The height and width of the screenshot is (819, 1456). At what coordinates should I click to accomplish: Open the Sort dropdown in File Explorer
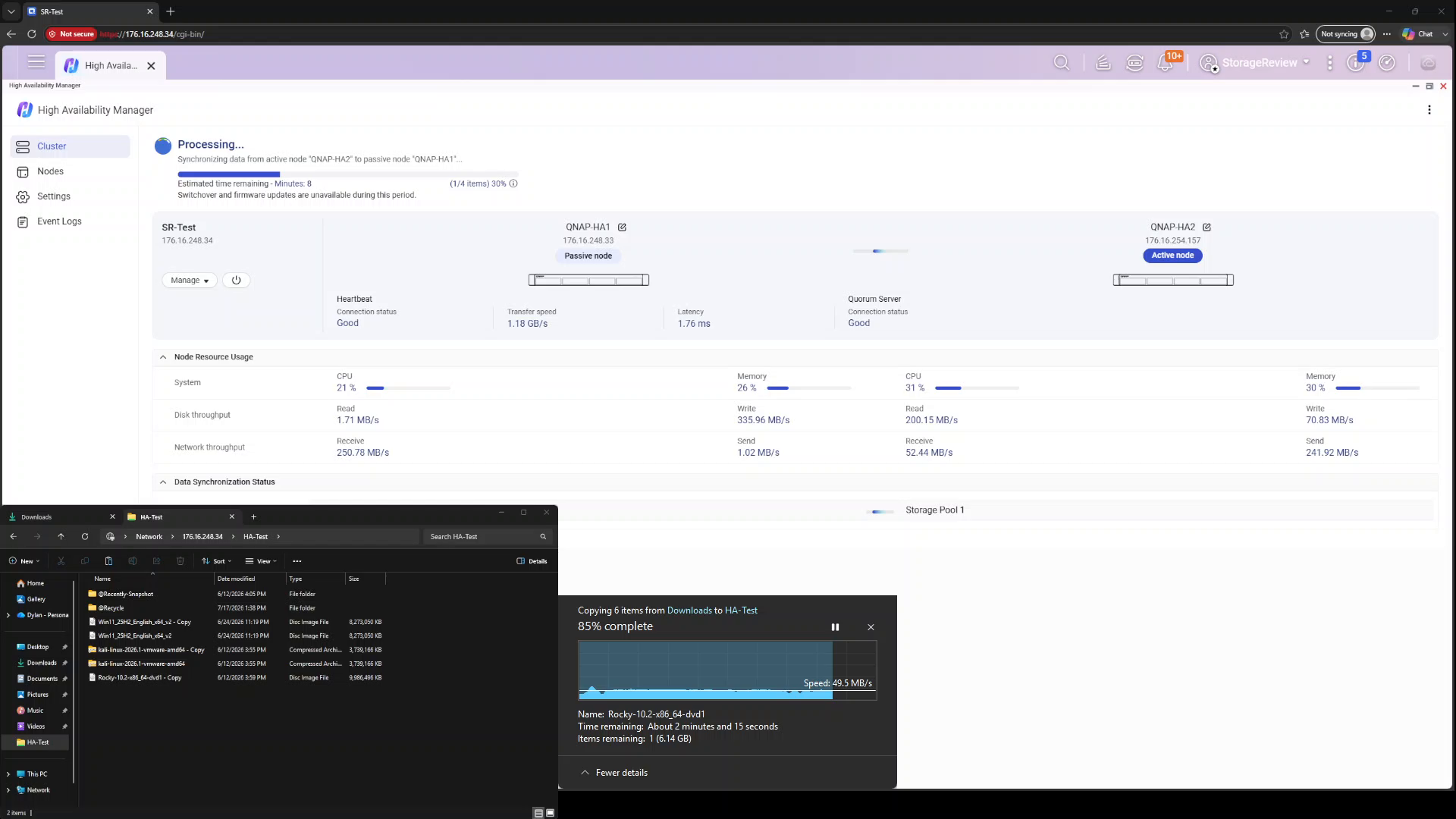coord(217,561)
